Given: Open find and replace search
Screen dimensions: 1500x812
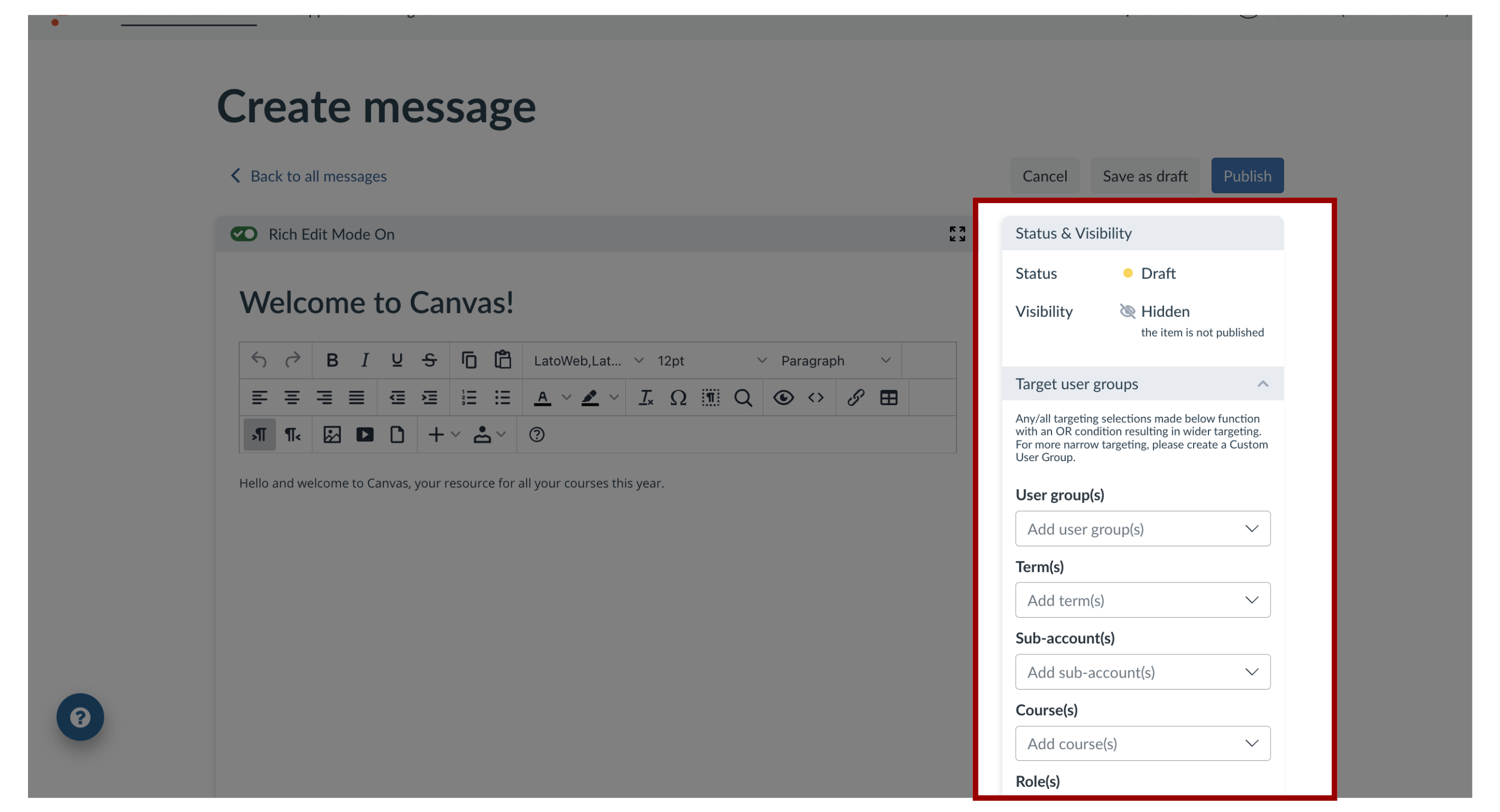Looking at the screenshot, I should 743,397.
